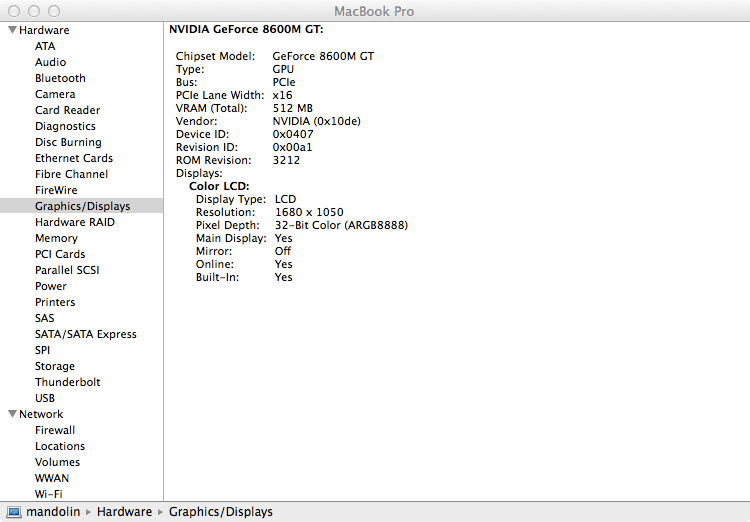The height and width of the screenshot is (522, 750).
Task: Open the Bluetooth hardware section
Action: point(60,78)
